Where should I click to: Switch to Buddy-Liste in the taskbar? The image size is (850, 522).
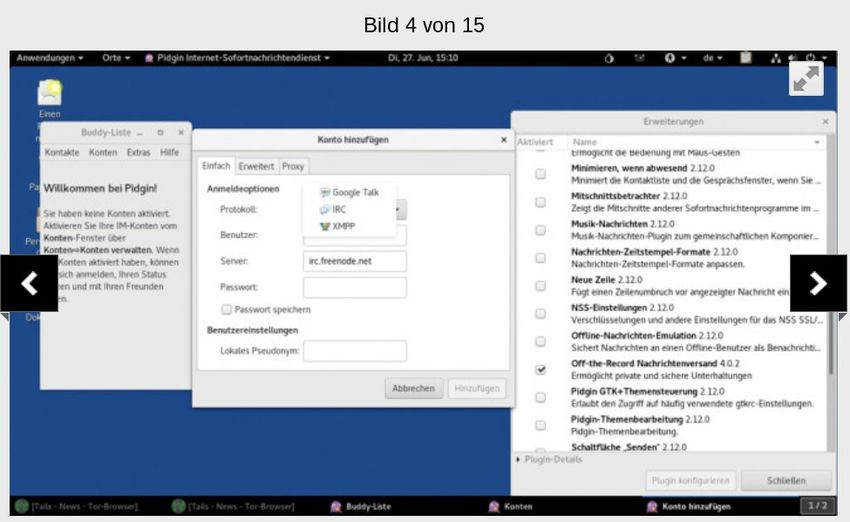pyautogui.click(x=360, y=506)
